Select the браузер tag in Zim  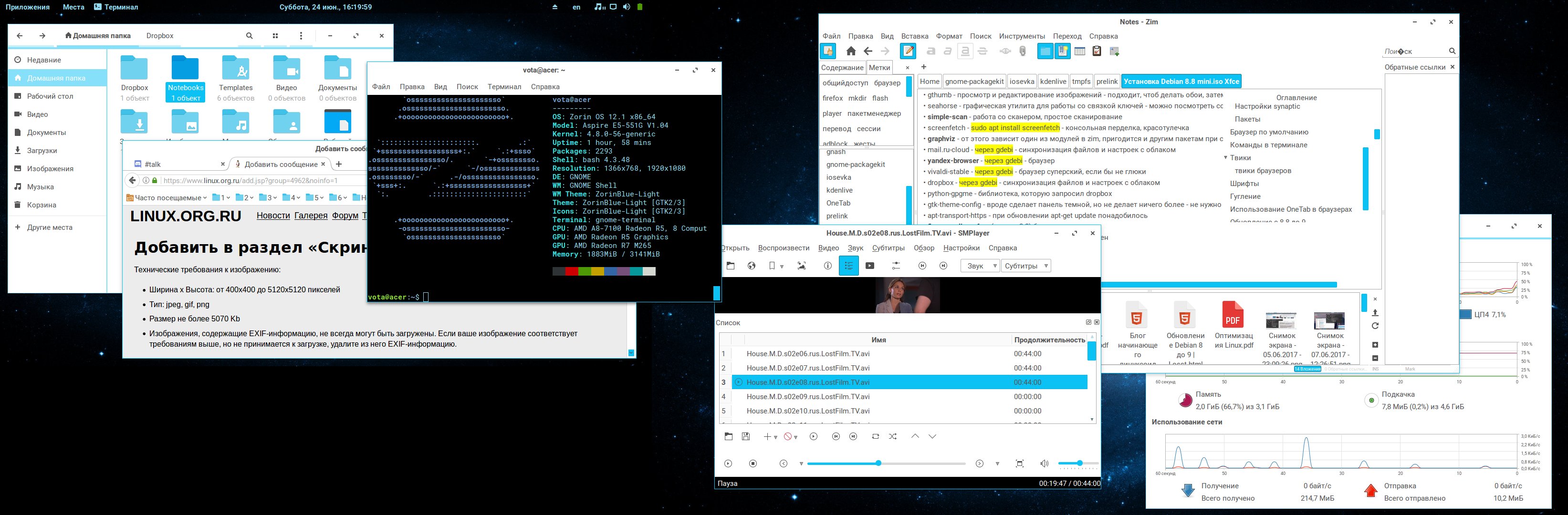pos(887,82)
